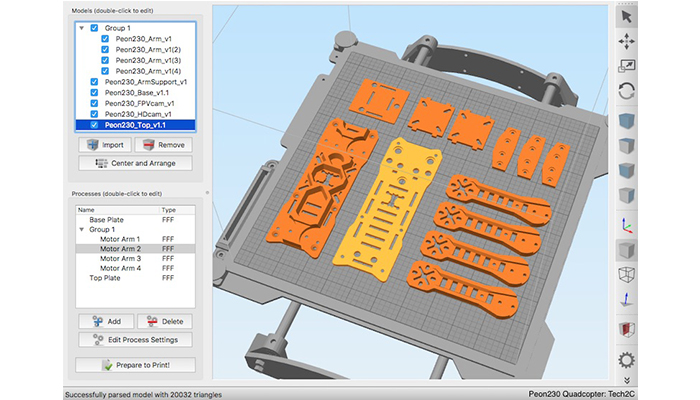Screen dimensions: 700x400
Task: Open the cross section view tool
Action: (x=626, y=329)
